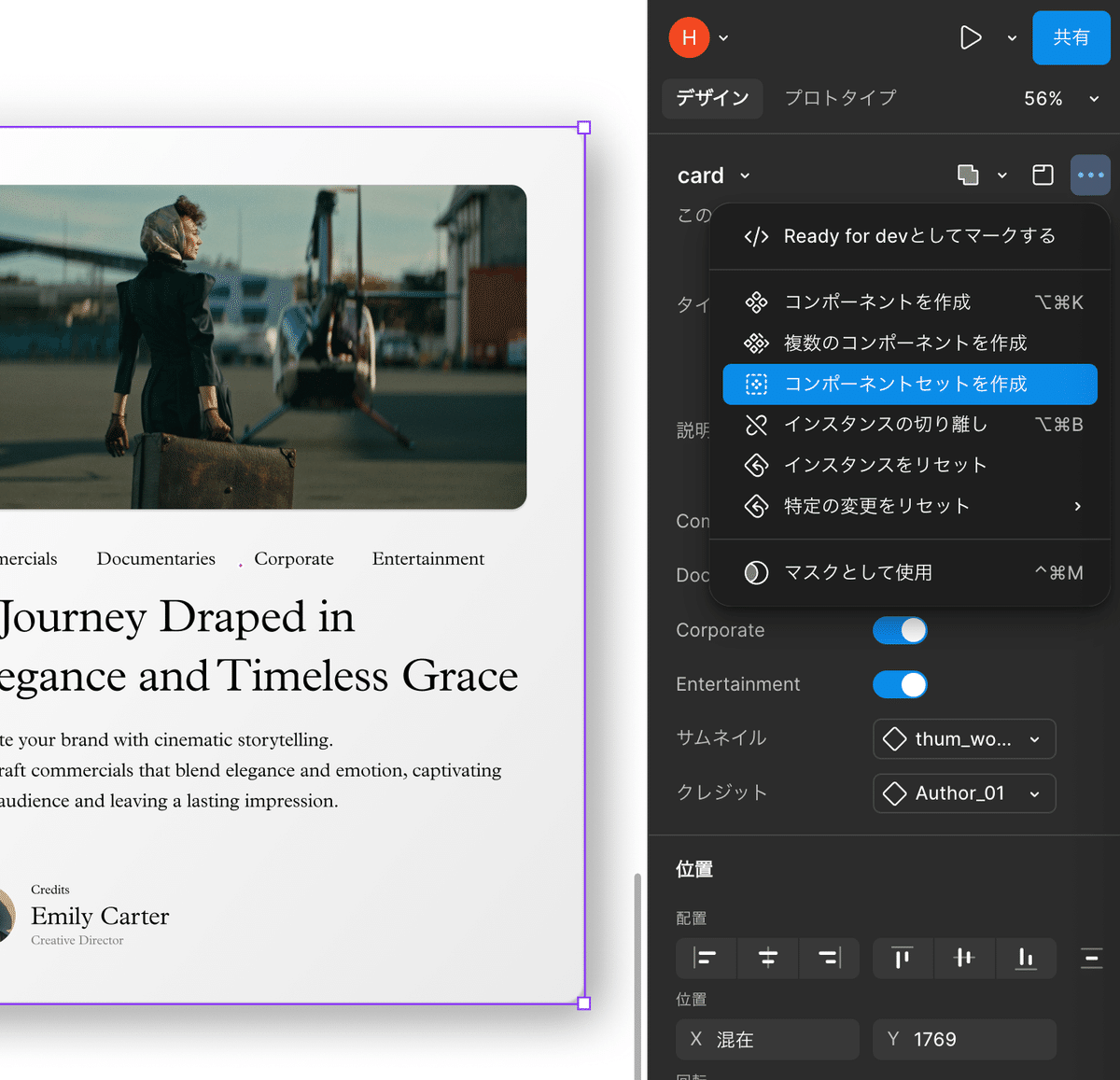Toggle the Corporate switch off
1120x1080 pixels.
[900, 631]
